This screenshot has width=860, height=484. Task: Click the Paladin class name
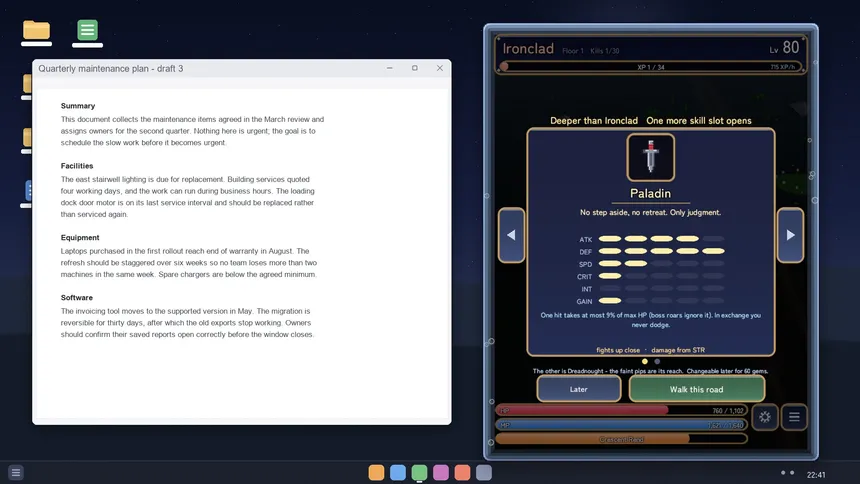[x=650, y=193]
